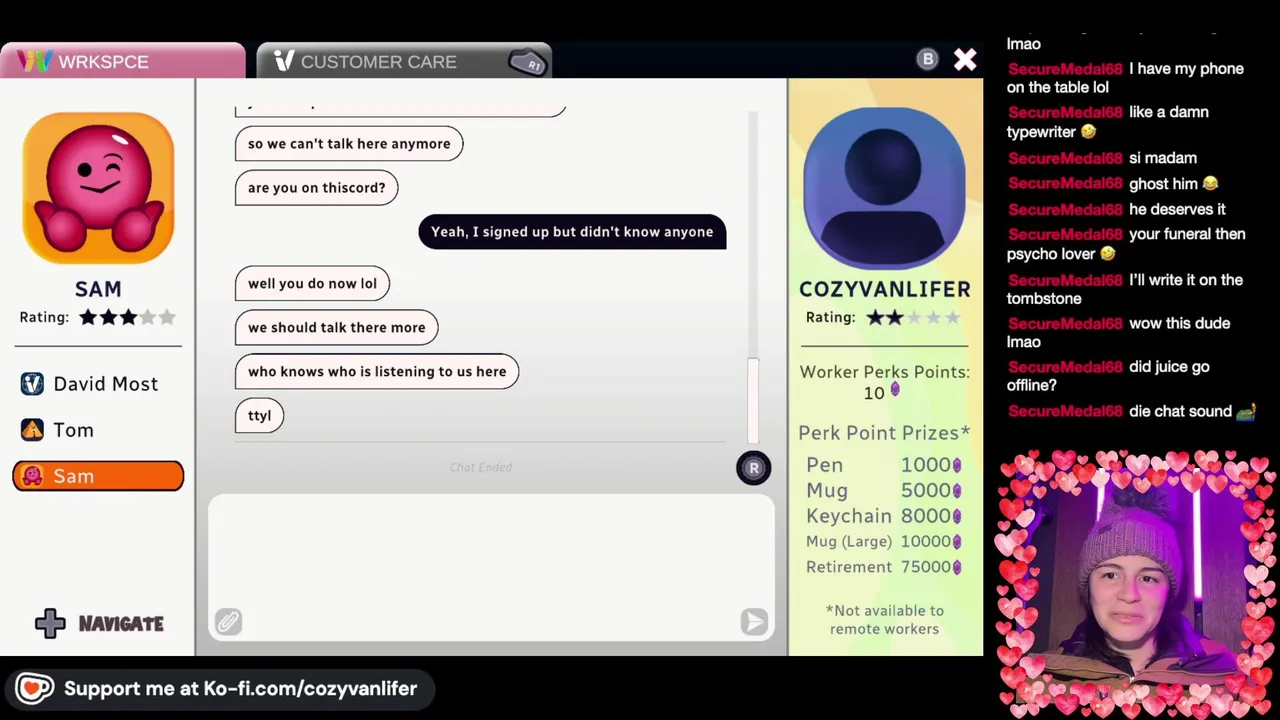Click message 'are you on thiscord?'
Image resolution: width=1280 pixels, height=720 pixels.
(317, 188)
